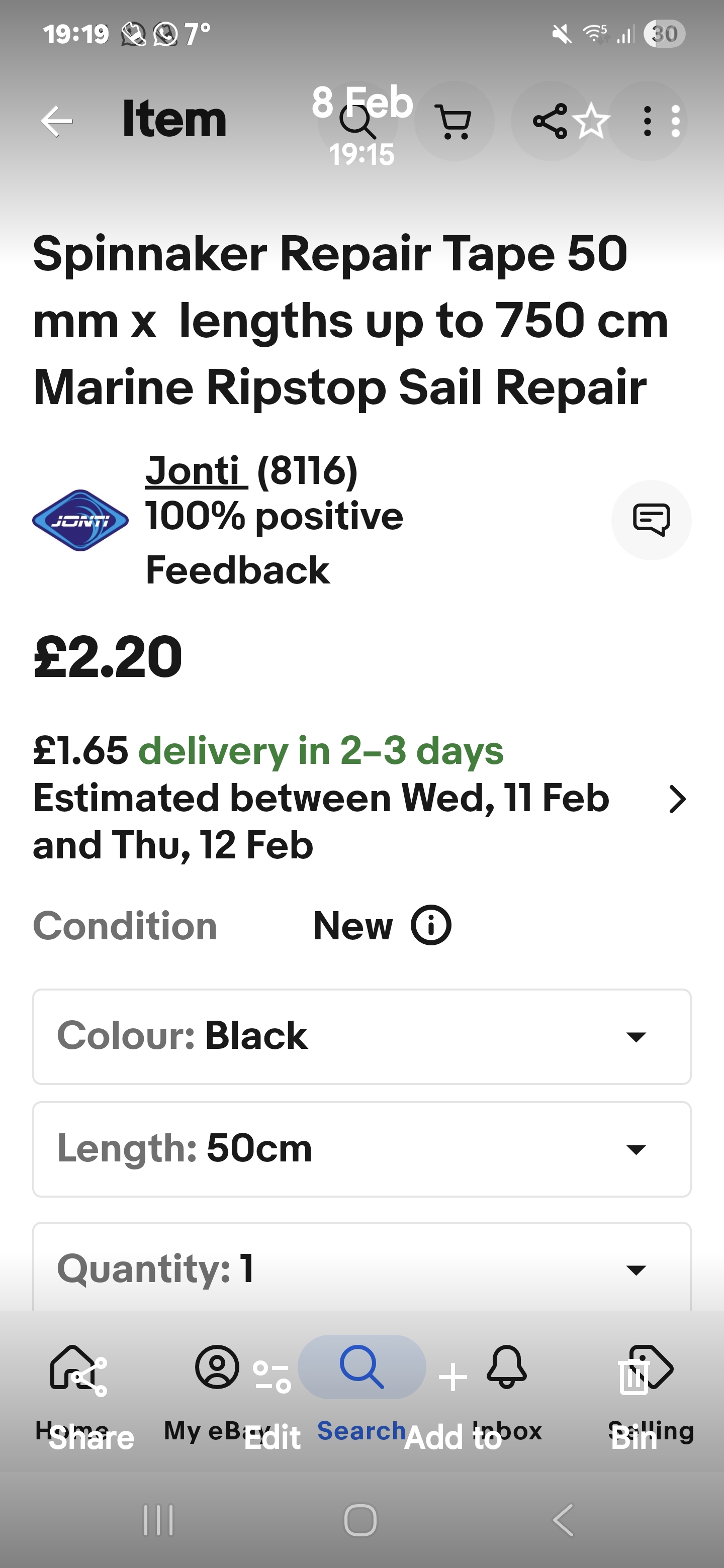Open Jonti seller profile link
Screen dimensions: 724x1568
(196, 470)
